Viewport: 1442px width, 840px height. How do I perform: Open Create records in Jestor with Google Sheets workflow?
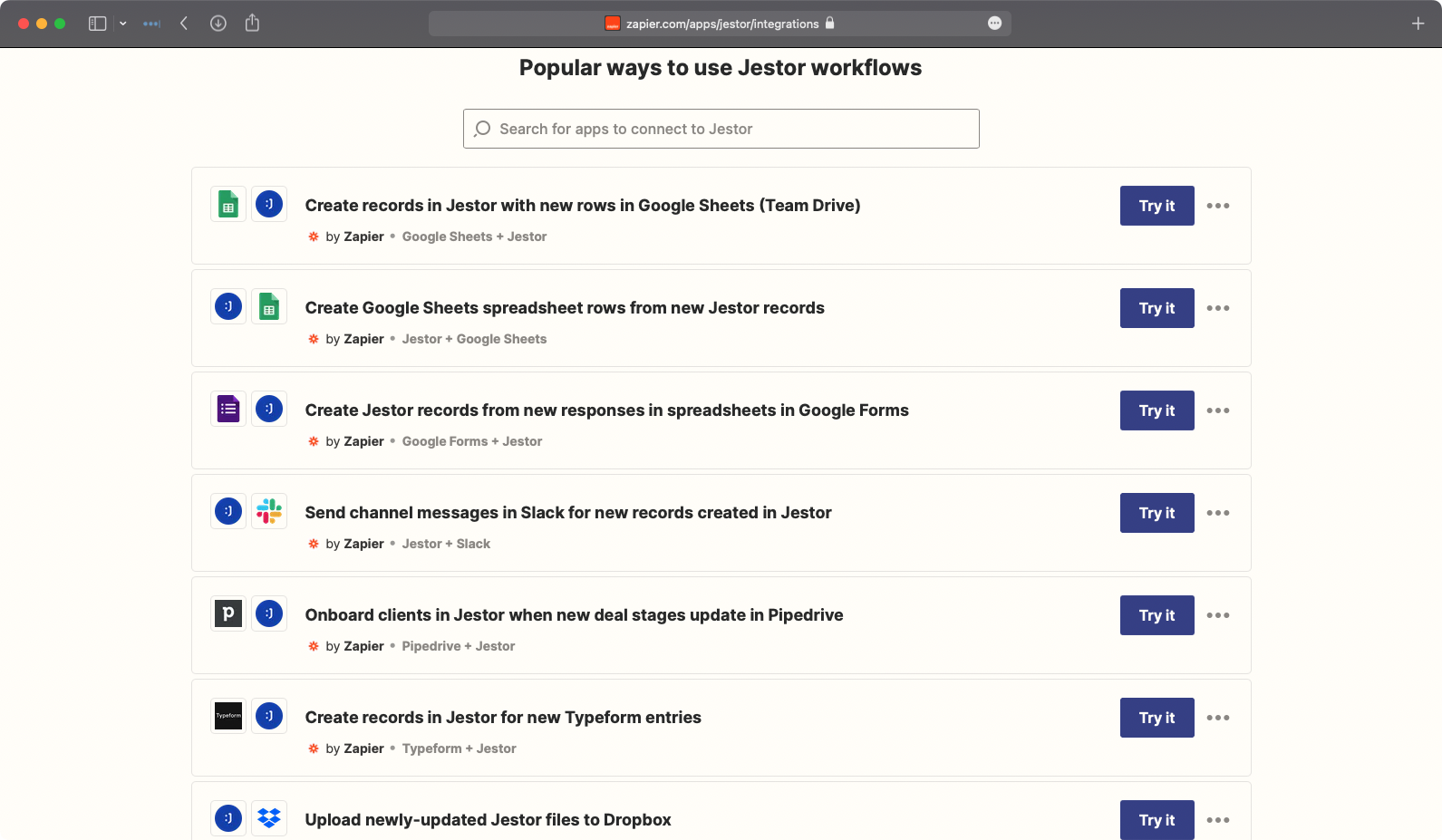pos(583,206)
